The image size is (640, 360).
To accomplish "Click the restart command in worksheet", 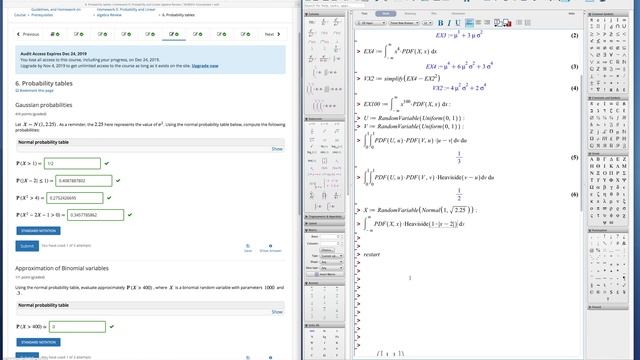I will (371, 254).
